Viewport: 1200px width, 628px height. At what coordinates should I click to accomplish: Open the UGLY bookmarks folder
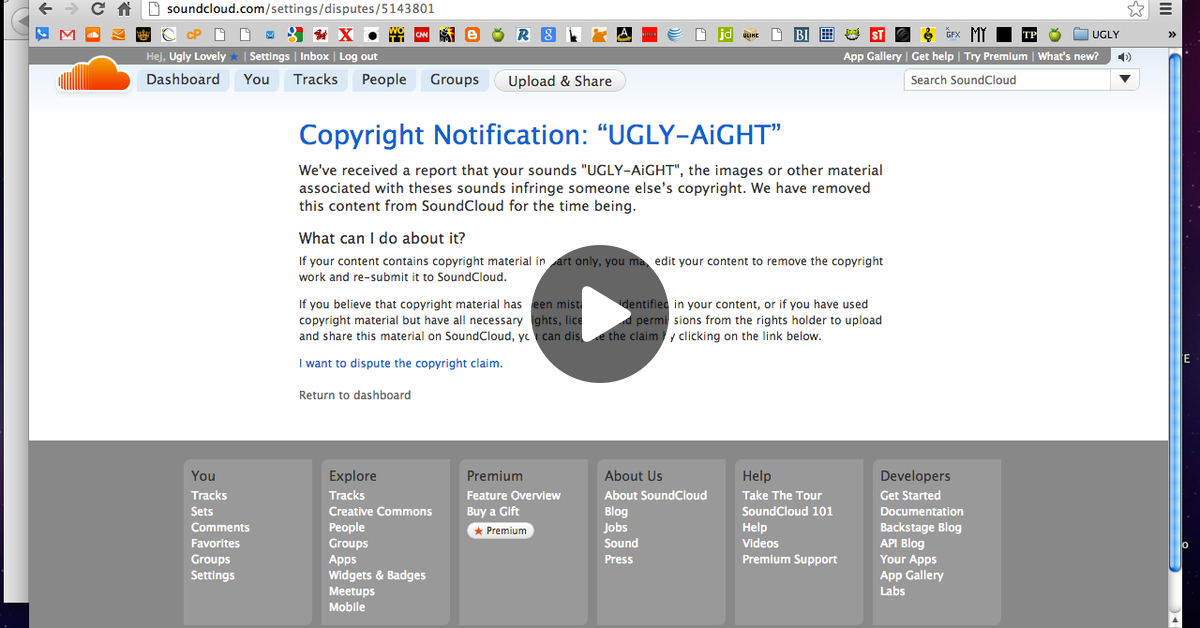tap(1096, 35)
